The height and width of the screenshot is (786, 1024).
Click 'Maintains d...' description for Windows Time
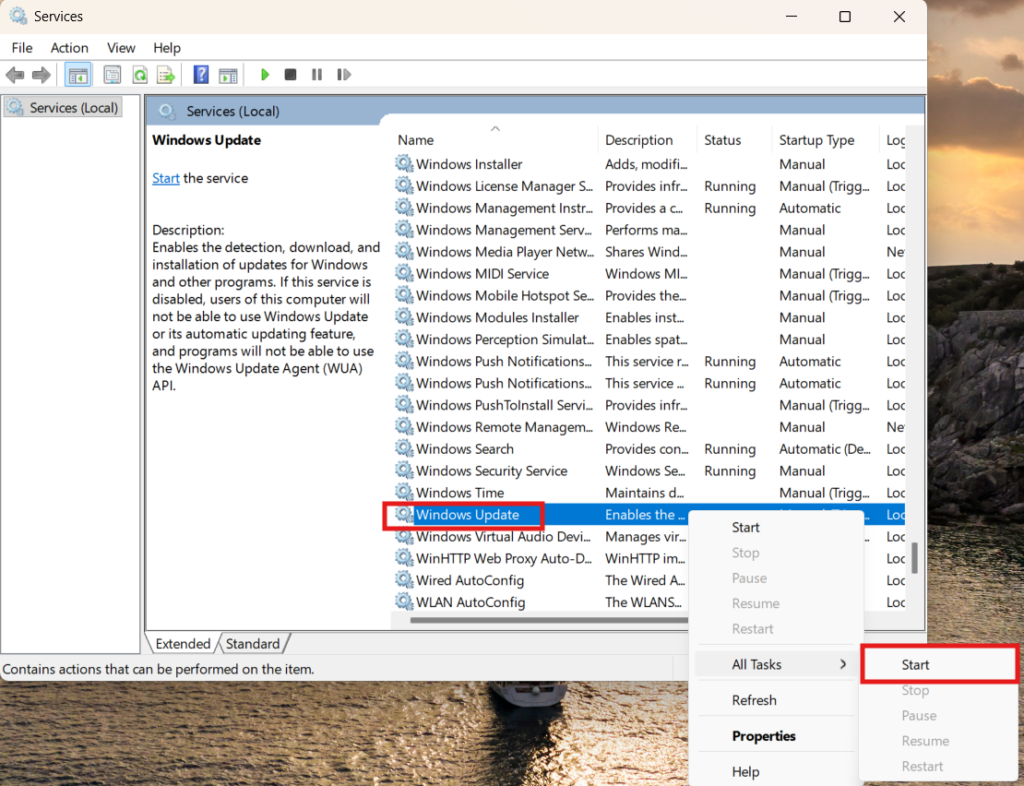click(644, 492)
